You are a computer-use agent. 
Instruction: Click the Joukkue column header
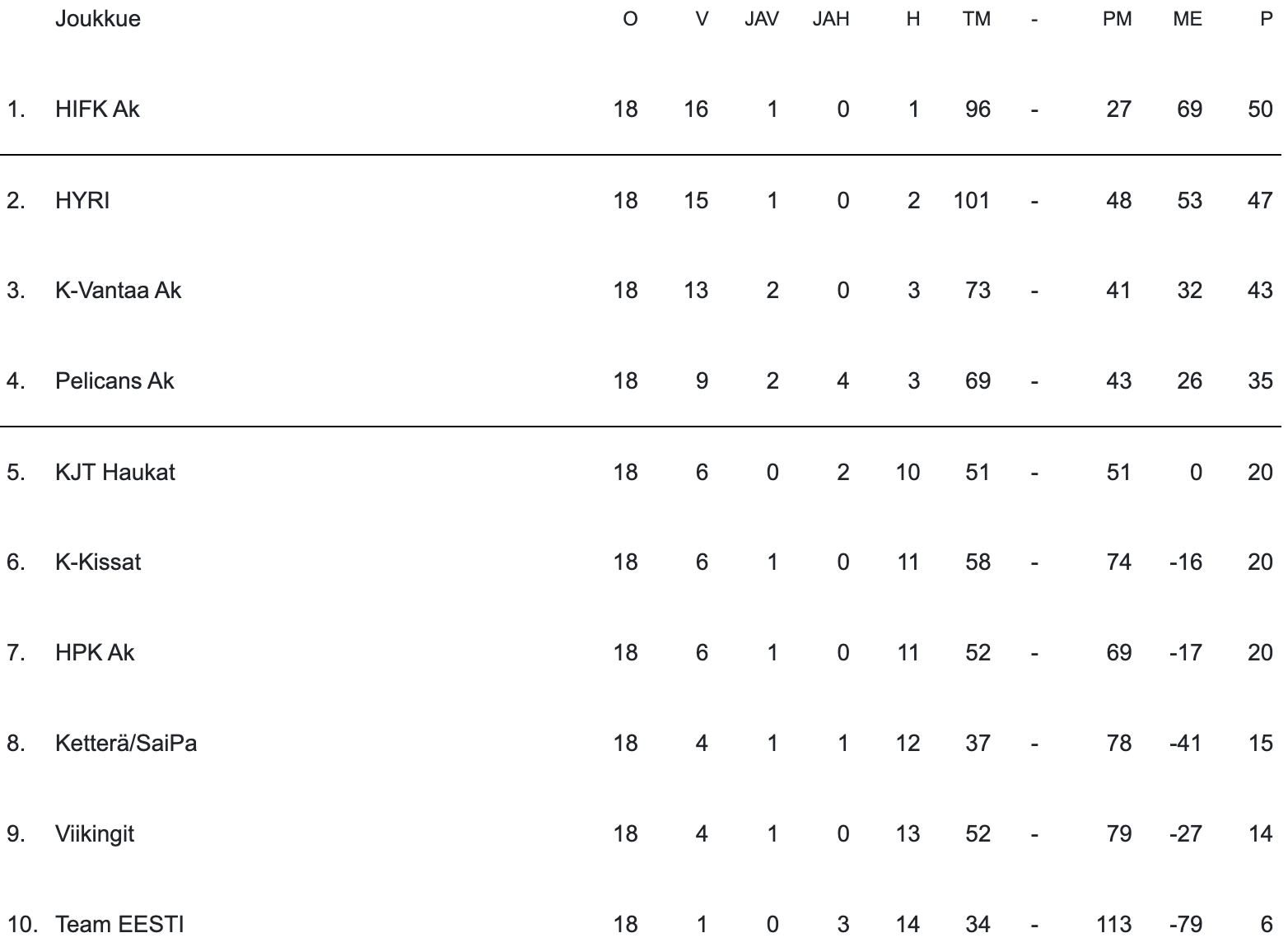click(x=97, y=19)
